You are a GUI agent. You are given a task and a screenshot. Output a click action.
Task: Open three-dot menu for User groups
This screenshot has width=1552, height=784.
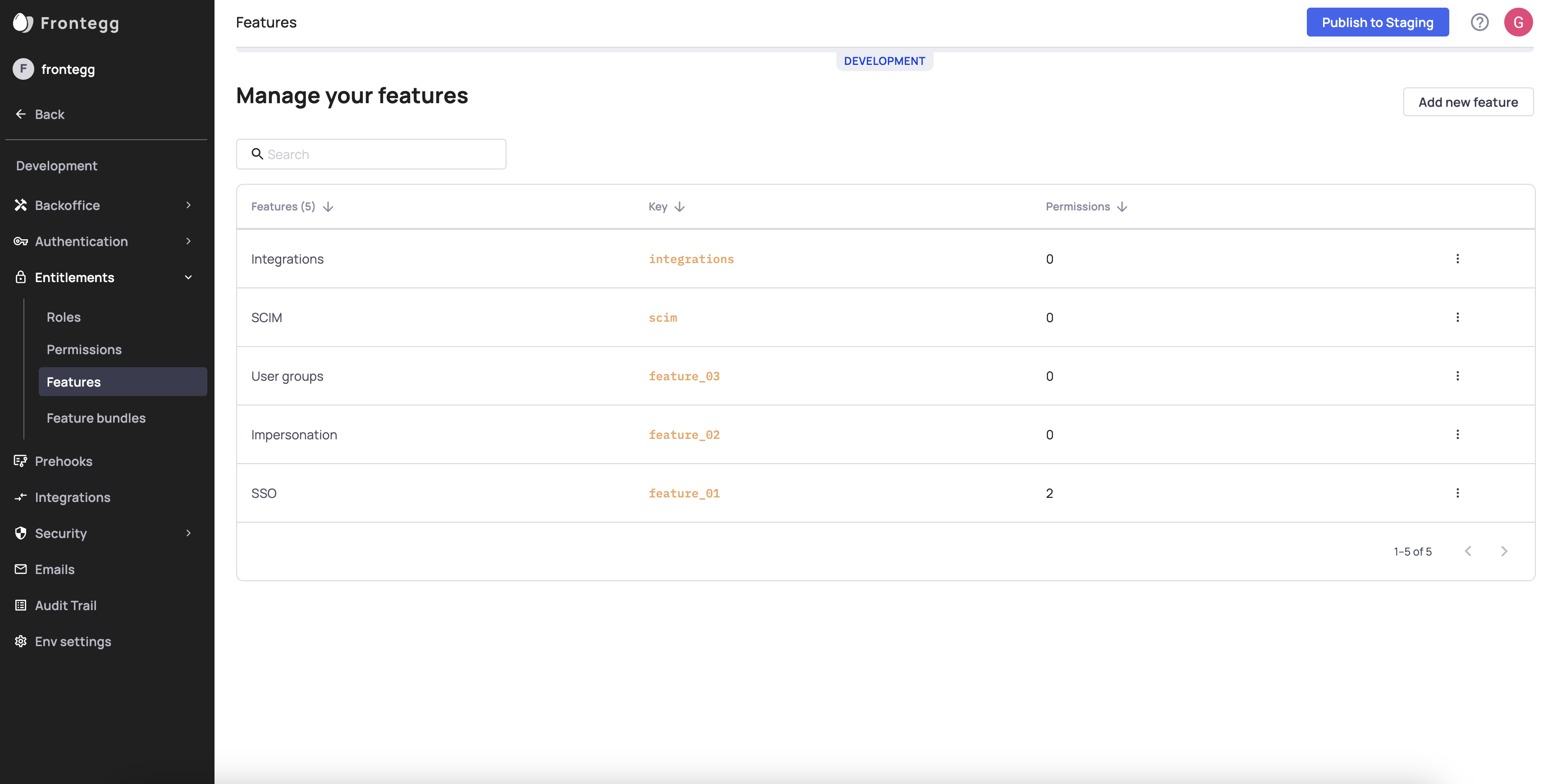click(x=1457, y=376)
